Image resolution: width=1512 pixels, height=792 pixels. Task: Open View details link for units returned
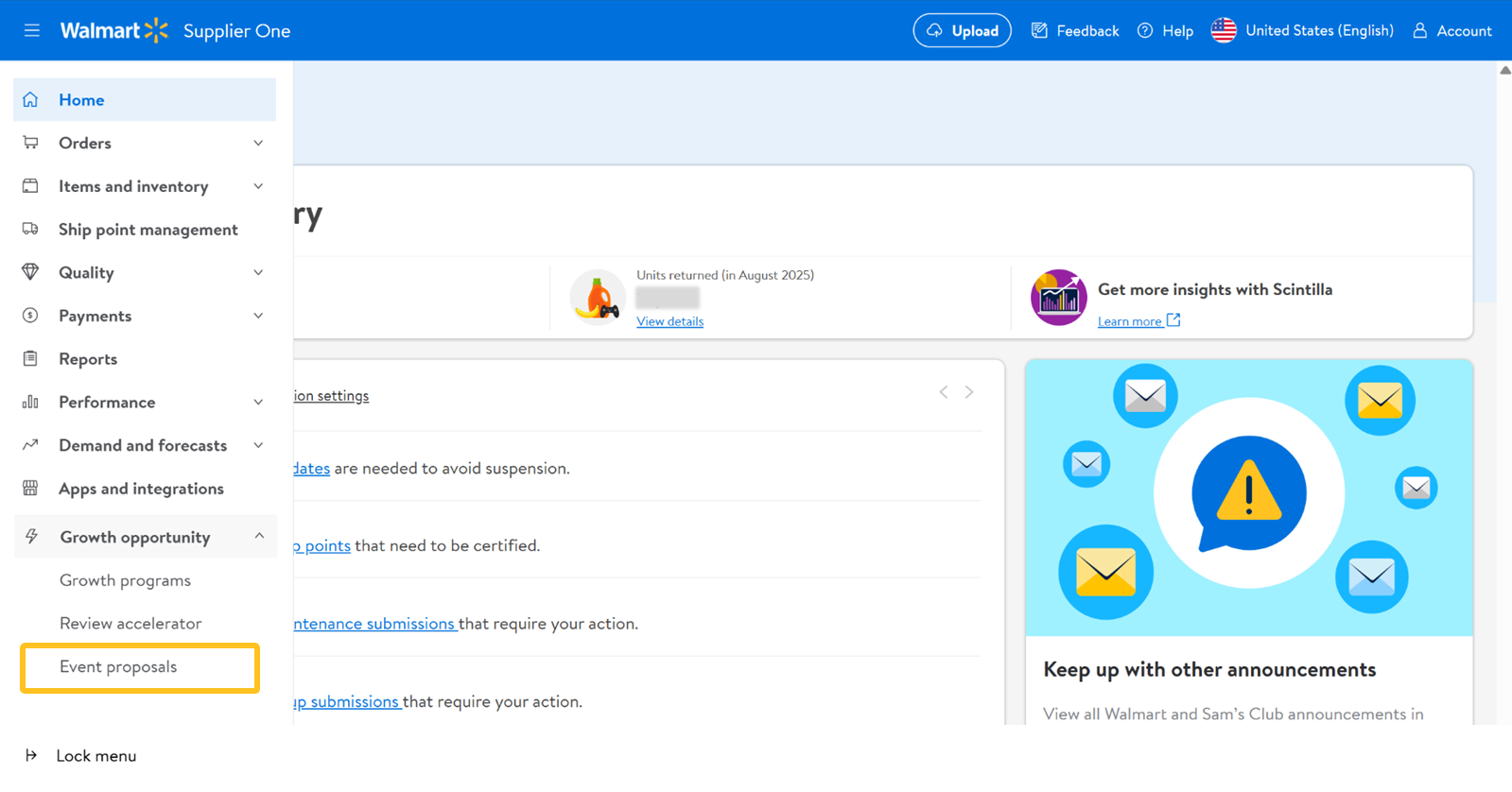coord(669,321)
